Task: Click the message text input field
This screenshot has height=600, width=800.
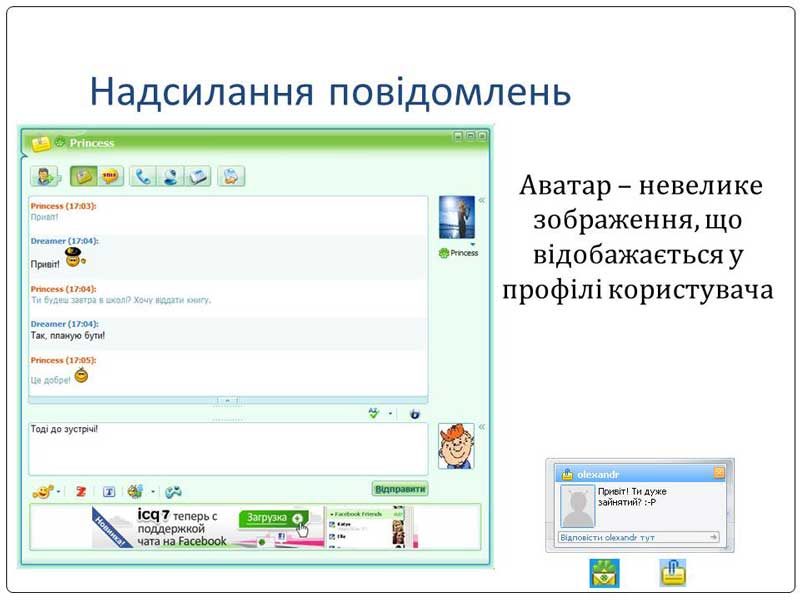Action: pyautogui.click(x=227, y=448)
